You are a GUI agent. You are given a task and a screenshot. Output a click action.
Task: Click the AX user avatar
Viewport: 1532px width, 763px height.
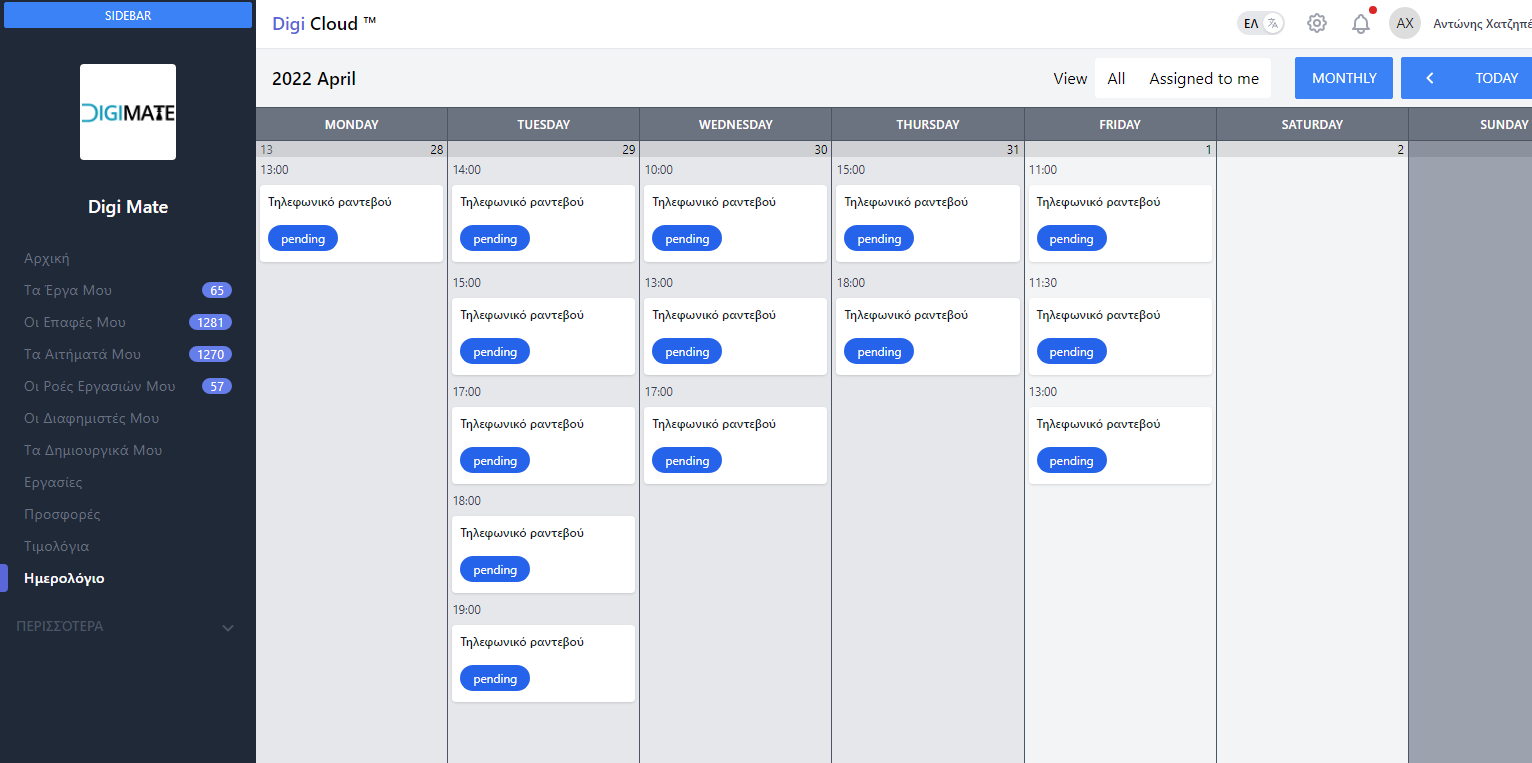(x=1405, y=23)
